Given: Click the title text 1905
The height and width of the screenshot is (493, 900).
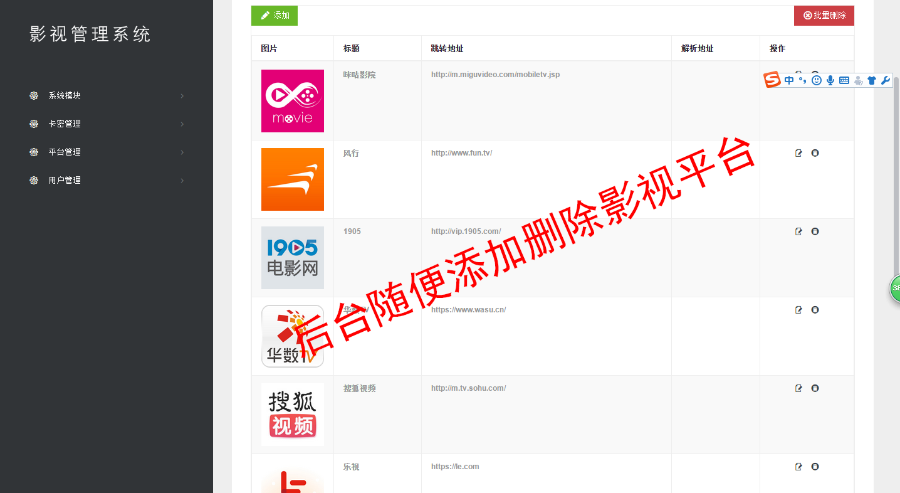Looking at the screenshot, I should (x=352, y=231).
